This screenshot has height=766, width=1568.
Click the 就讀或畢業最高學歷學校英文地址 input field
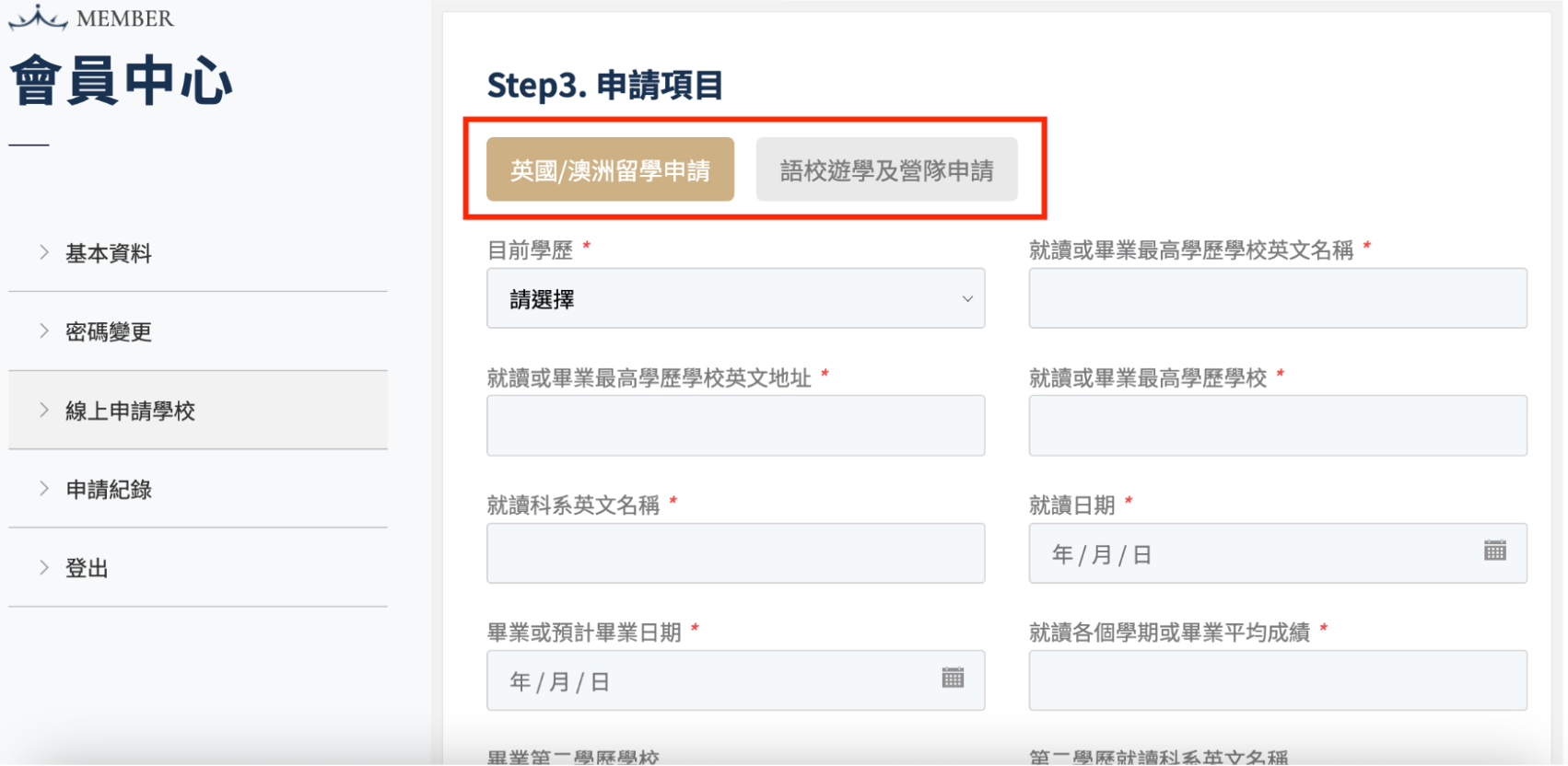735,425
